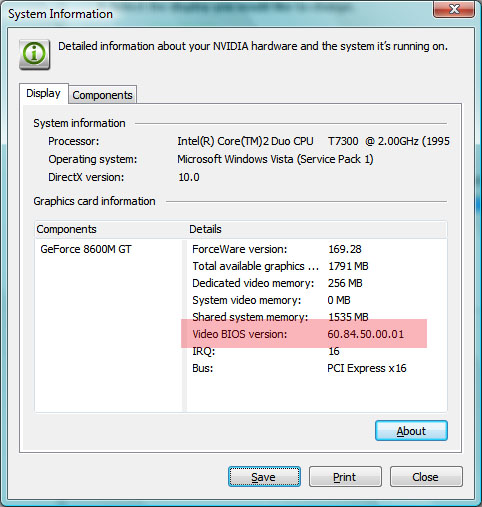
Task: Switch to the Components tab
Action: (x=103, y=95)
